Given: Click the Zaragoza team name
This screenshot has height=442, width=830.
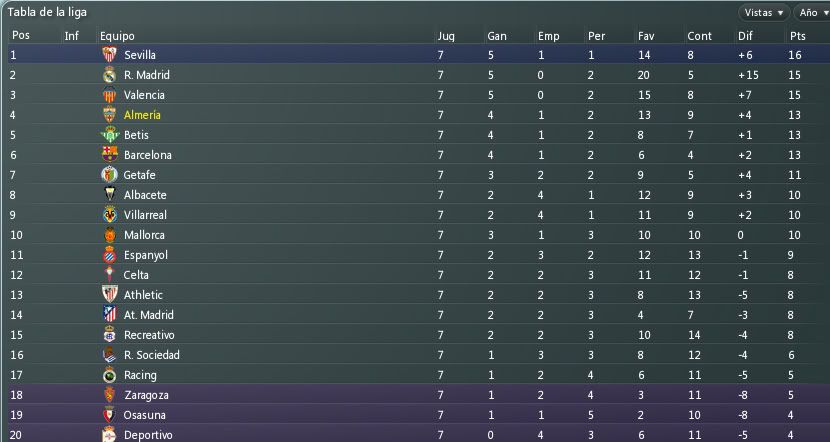Looking at the screenshot, I should pyautogui.click(x=146, y=395).
